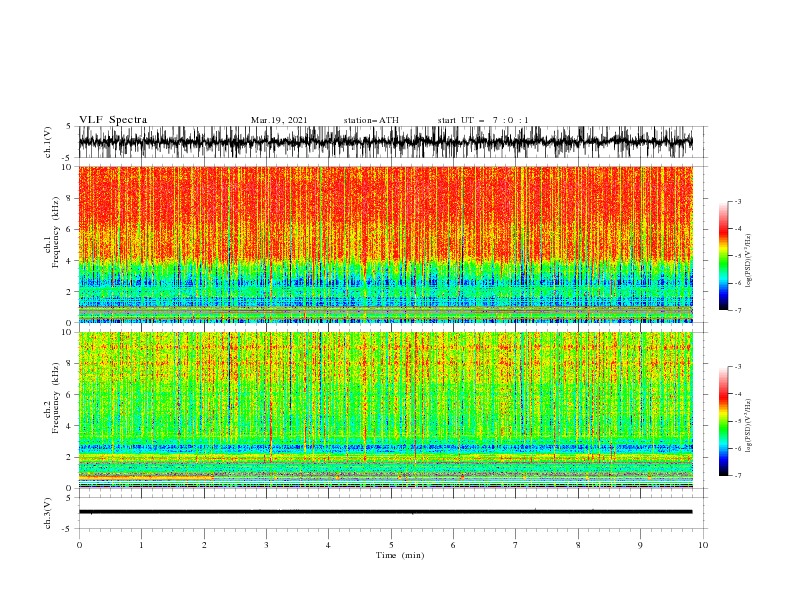Click time axis tick label "8"
This screenshot has width=792, height=612.
point(578,545)
